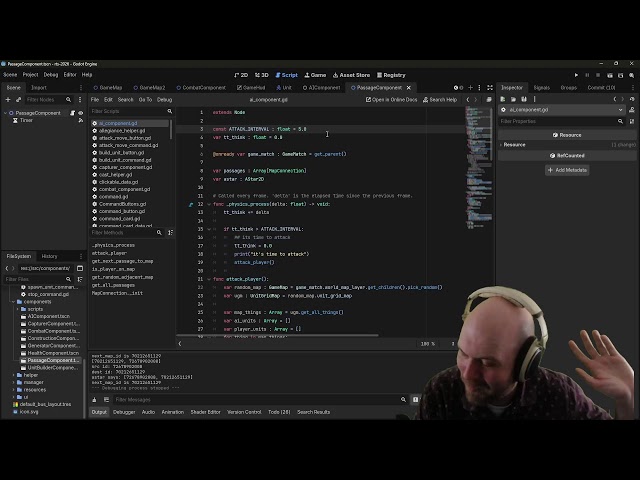Open the Project menu
This screenshot has width=640, height=480.
[30, 75]
